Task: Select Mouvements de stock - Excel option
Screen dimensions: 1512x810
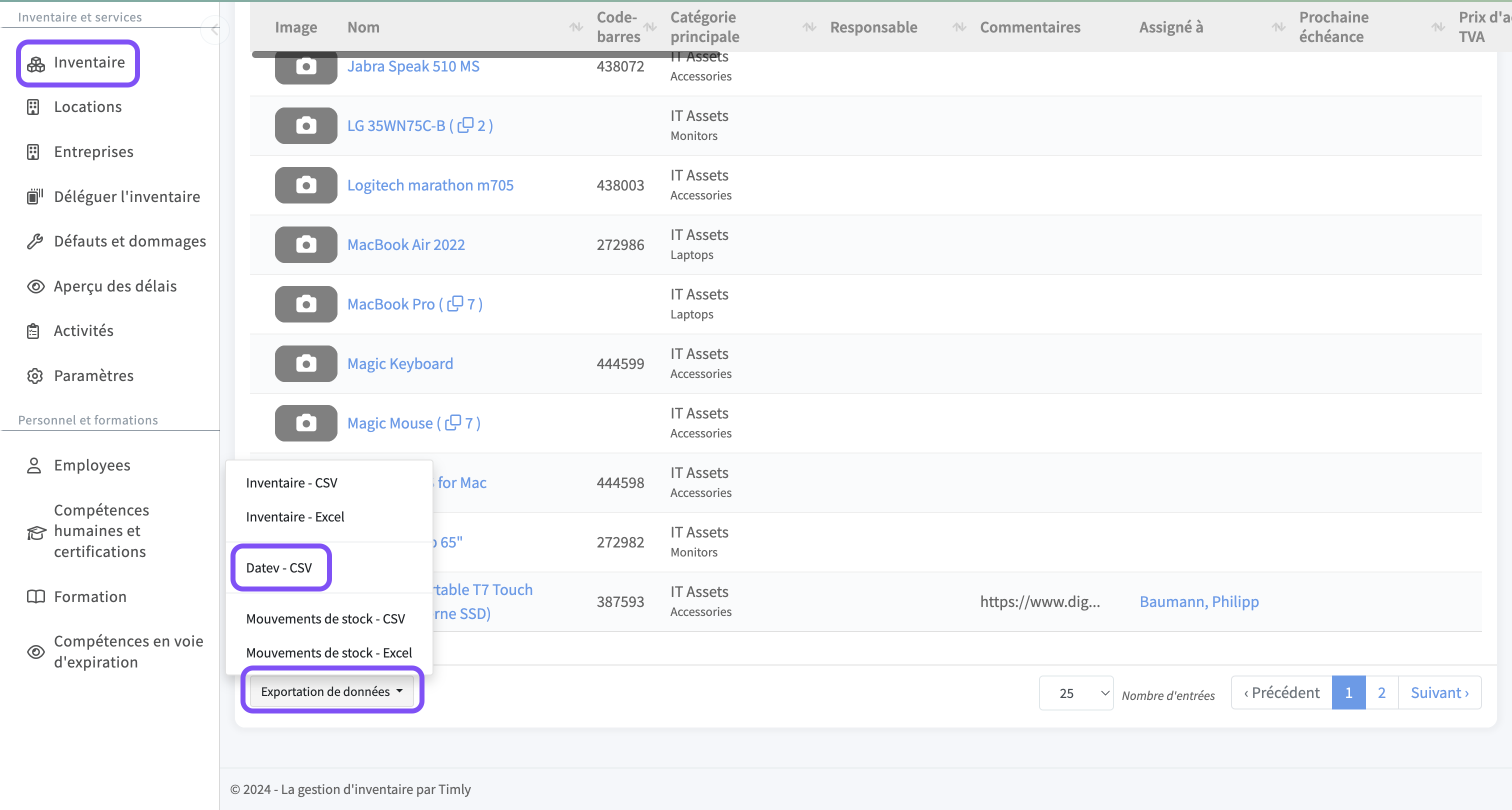Action: (x=328, y=653)
